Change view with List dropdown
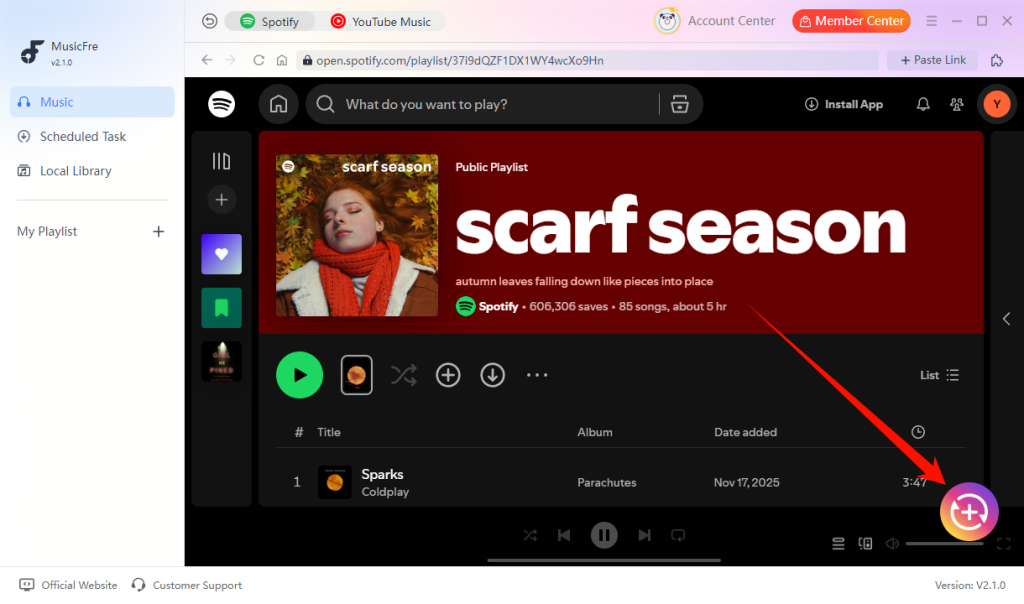The width and height of the screenshot is (1024, 604). (939, 375)
